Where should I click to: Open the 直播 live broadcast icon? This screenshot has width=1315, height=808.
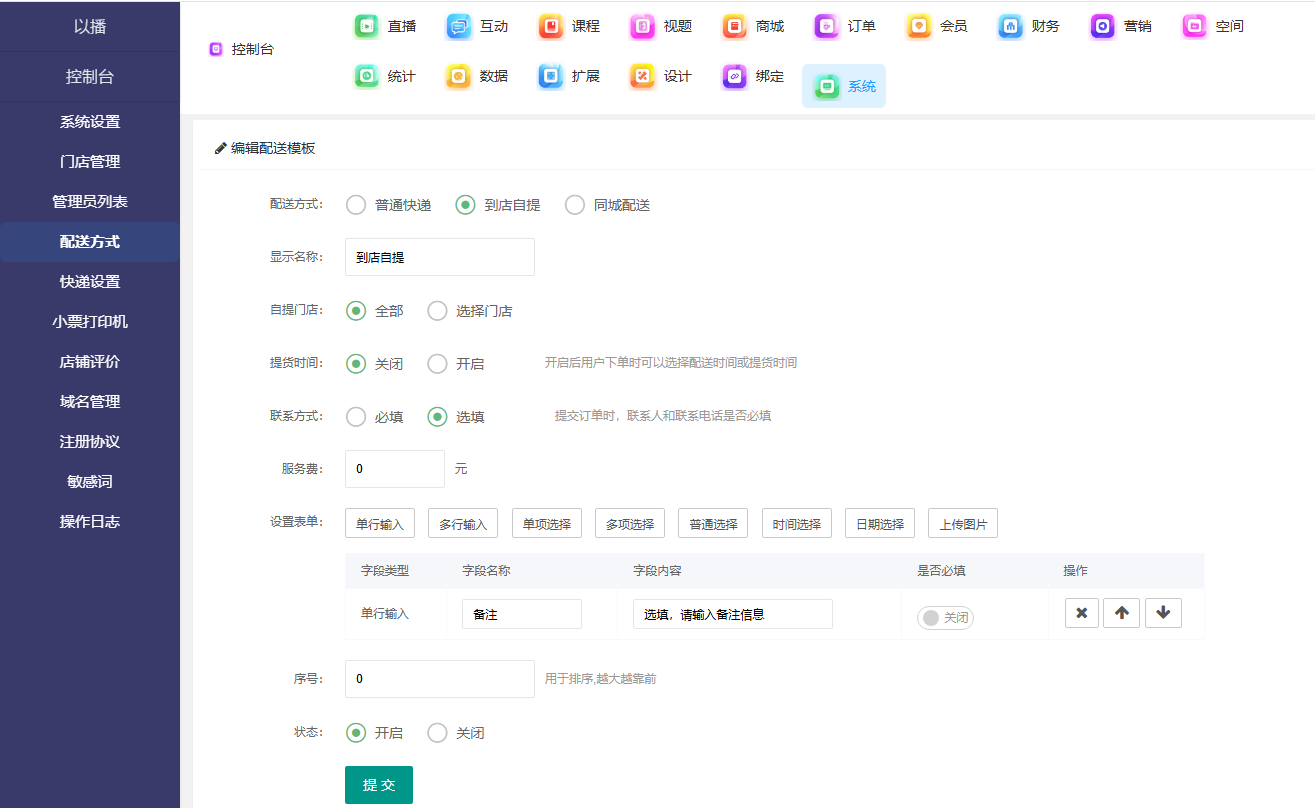(x=367, y=26)
